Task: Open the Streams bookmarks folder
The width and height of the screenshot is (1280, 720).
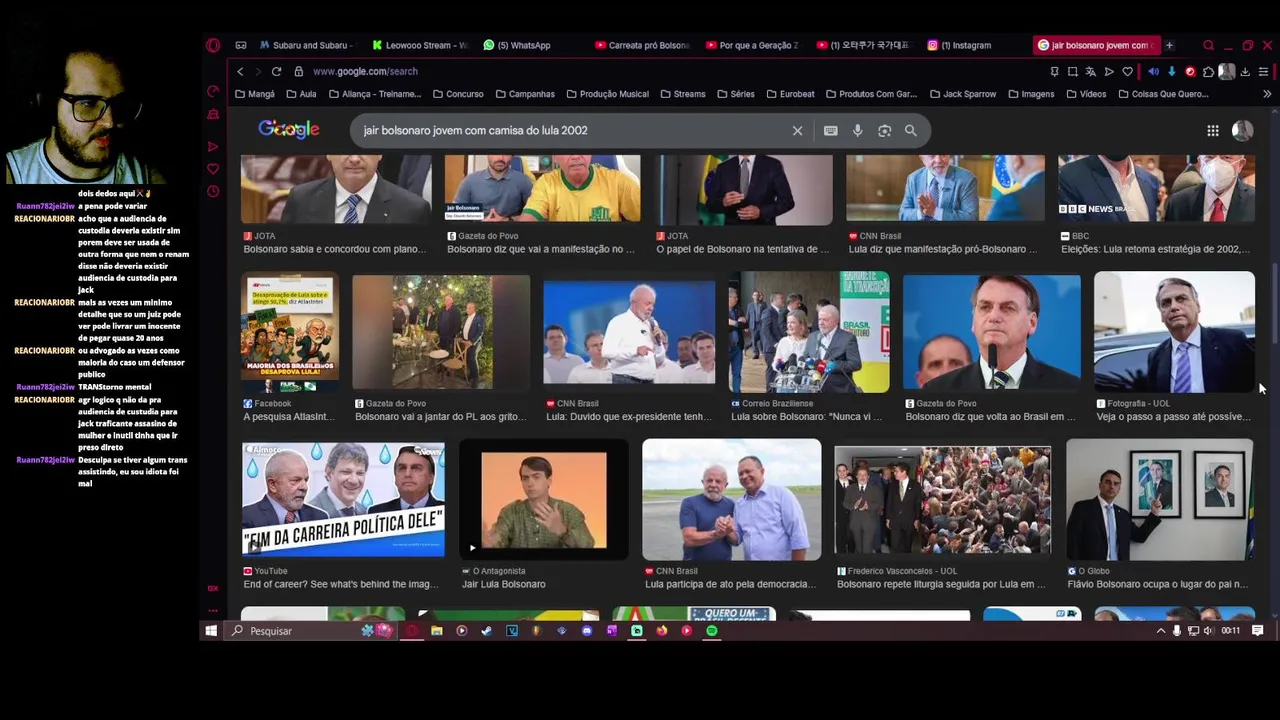Action: coord(683,94)
